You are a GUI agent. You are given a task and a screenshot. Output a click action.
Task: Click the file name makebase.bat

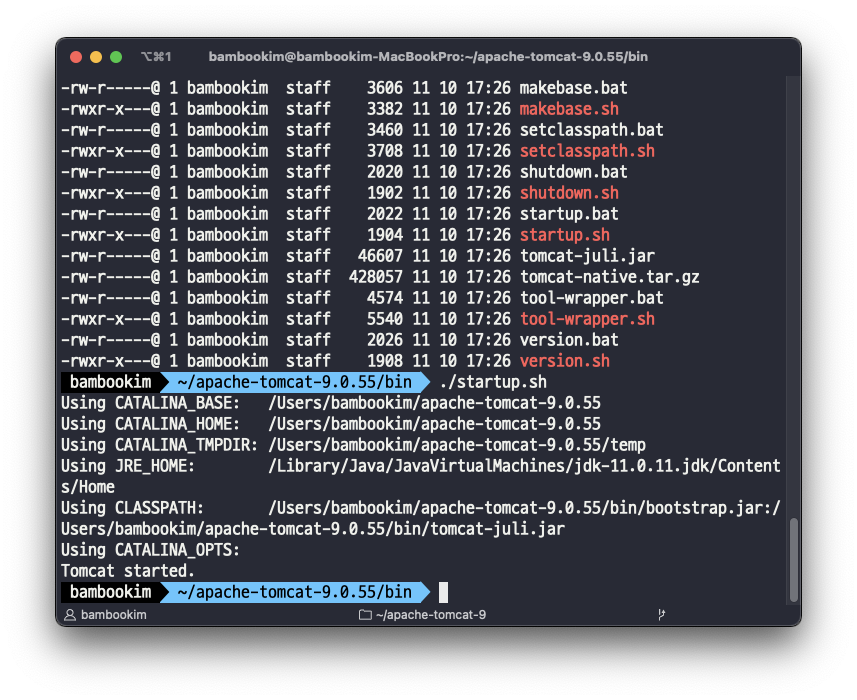[x=573, y=88]
